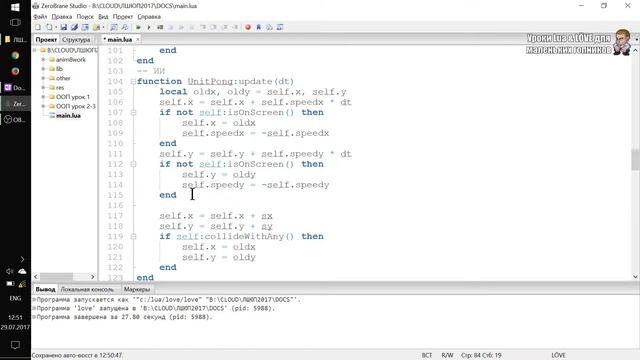This screenshot has width=640, height=360.
Task: Open the Windows notification center icon
Action: point(15,345)
